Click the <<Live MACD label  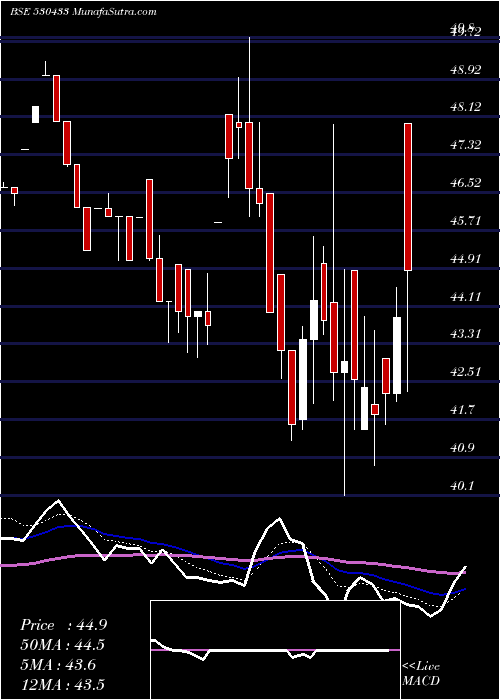point(421,674)
